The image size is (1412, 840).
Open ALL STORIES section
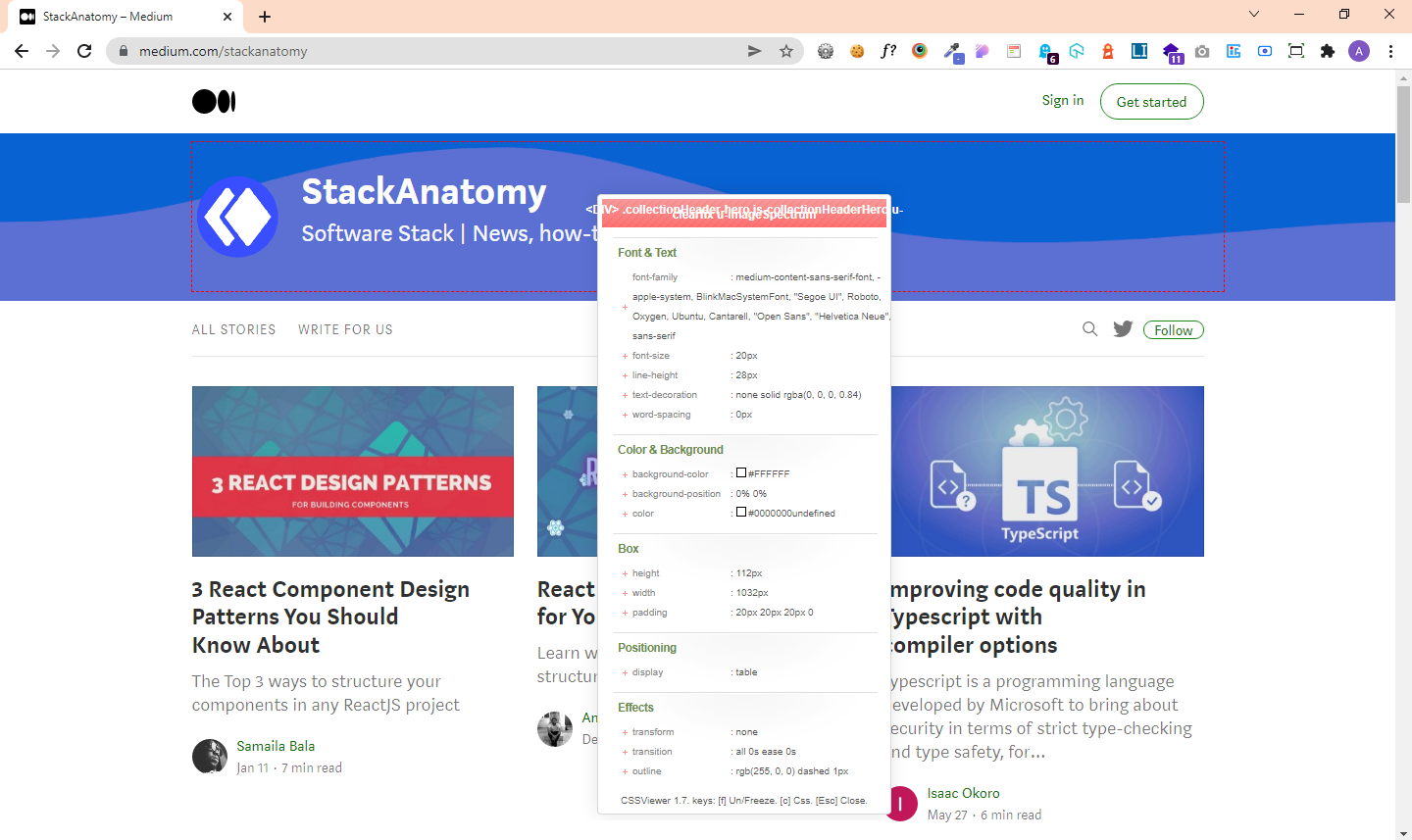click(233, 329)
